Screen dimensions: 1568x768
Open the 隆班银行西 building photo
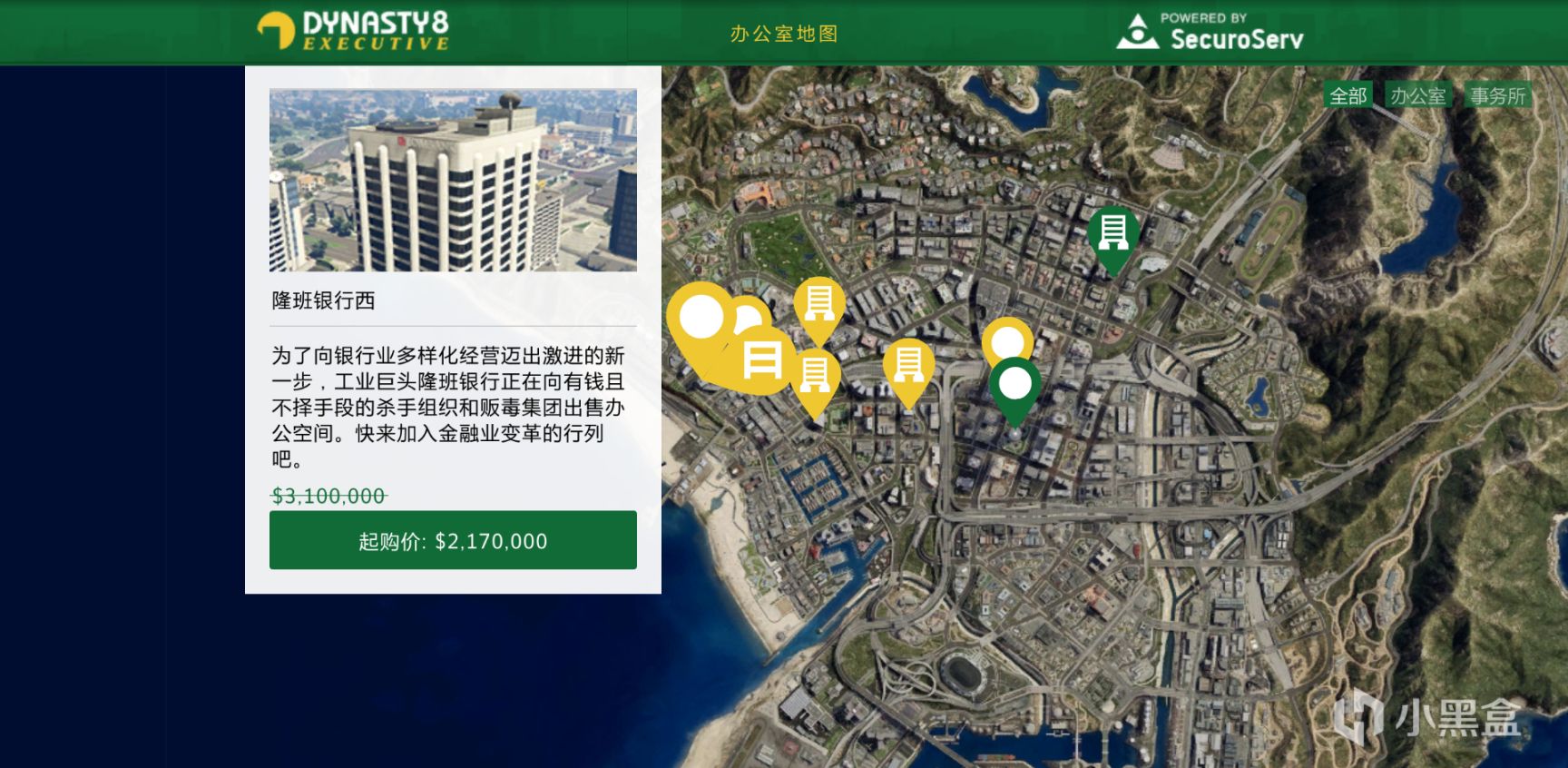click(453, 180)
